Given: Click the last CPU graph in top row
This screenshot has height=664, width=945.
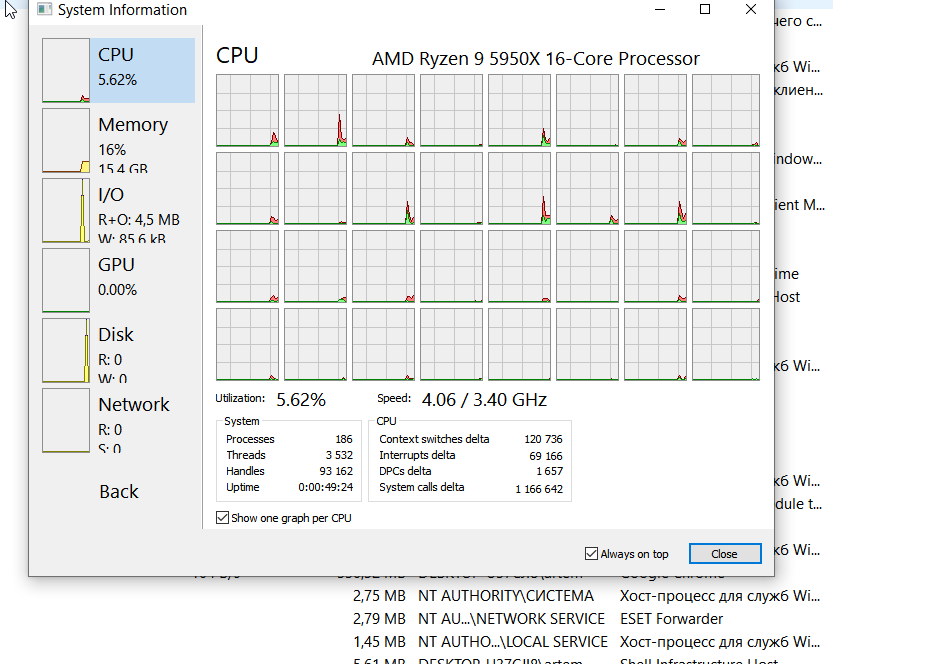Looking at the screenshot, I should pos(726,110).
